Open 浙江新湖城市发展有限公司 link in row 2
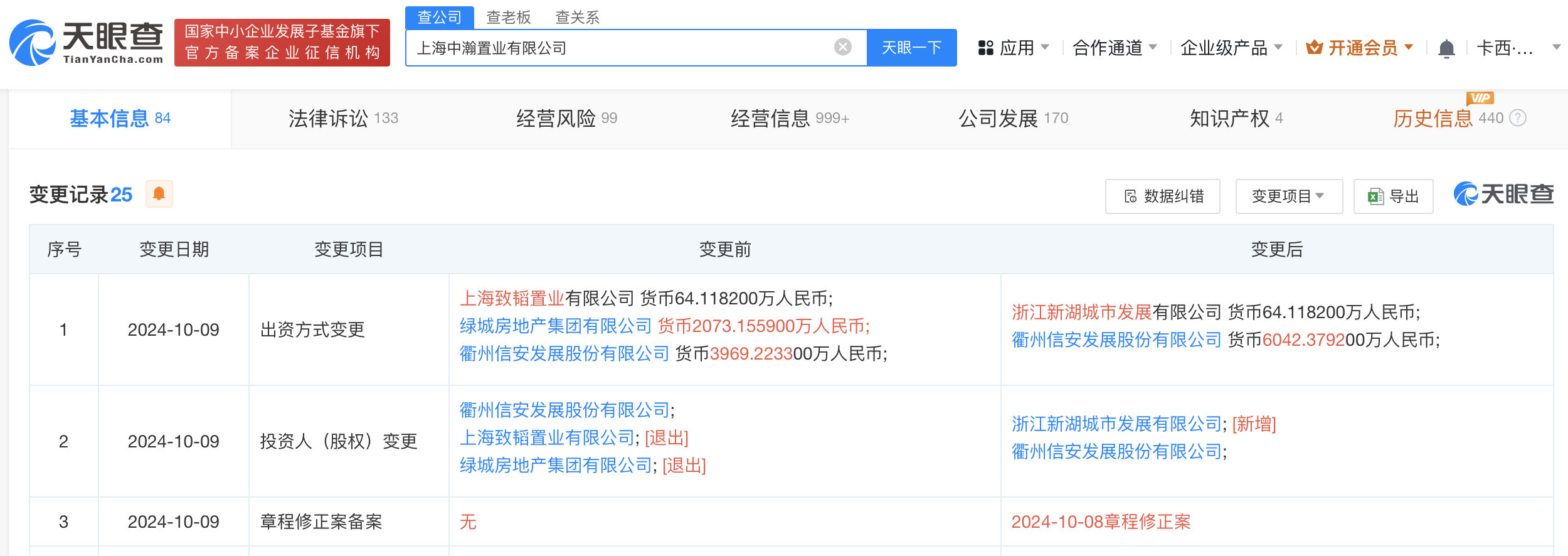Viewport: 1568px width, 556px height. pyautogui.click(x=1116, y=424)
